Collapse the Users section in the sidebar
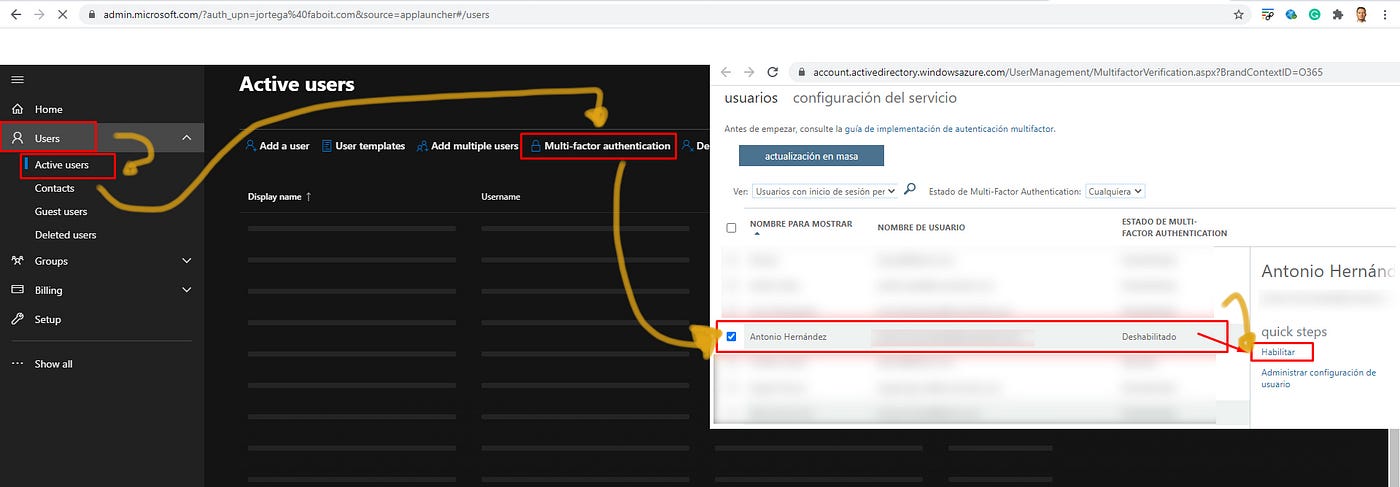The width and height of the screenshot is (1400, 487). pos(187,138)
